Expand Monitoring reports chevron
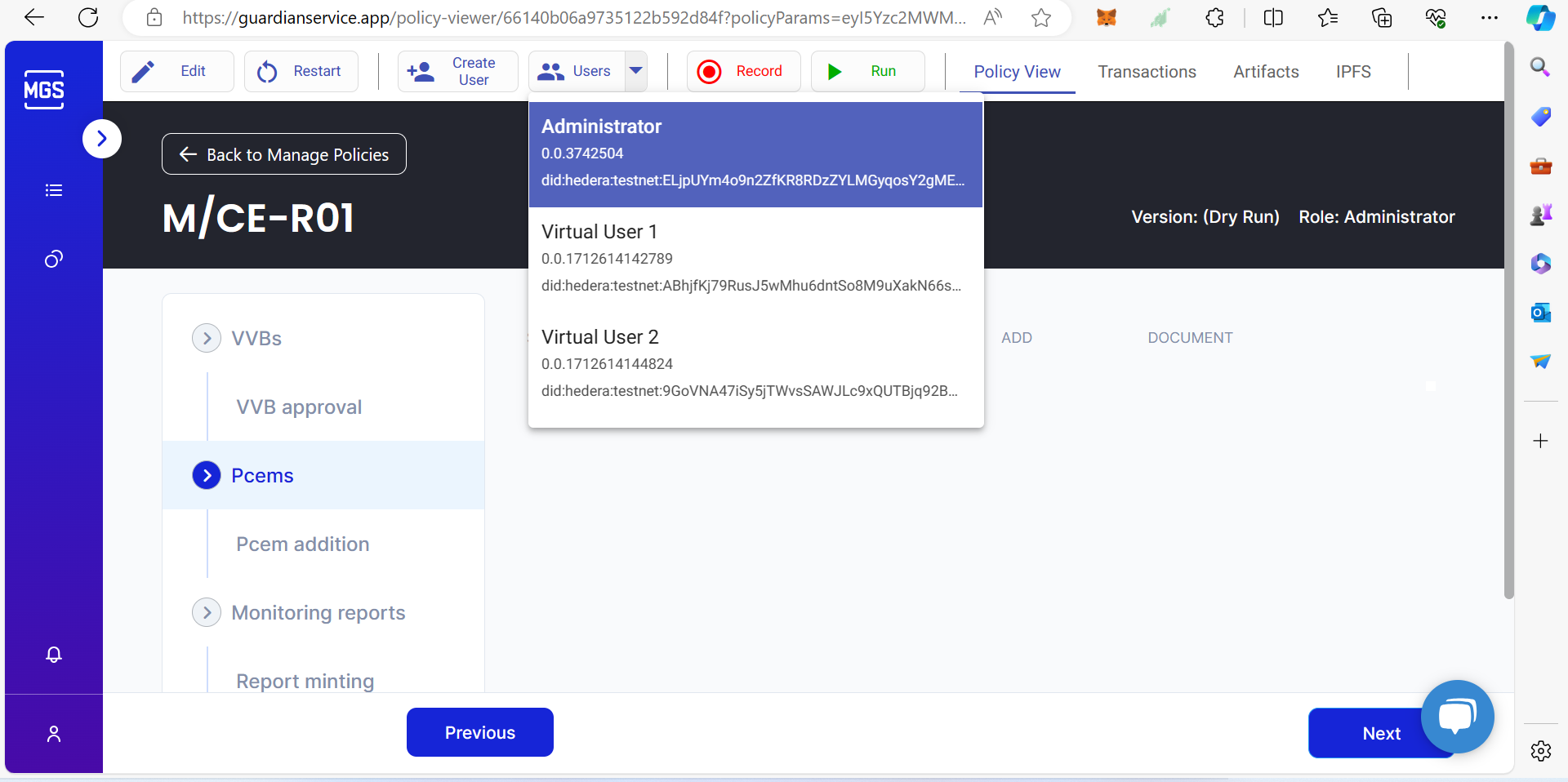The height and width of the screenshot is (782, 1568). pos(207,612)
